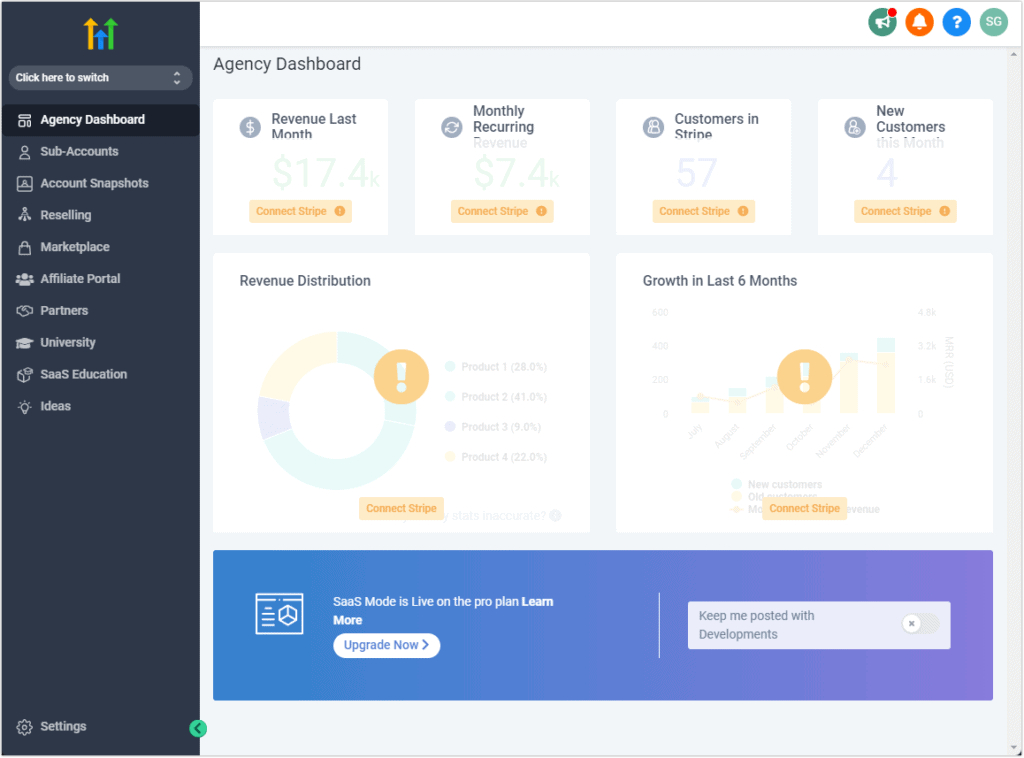1024x758 pixels.
Task: Click the SaaS Mode banner icon
Action: click(x=280, y=614)
